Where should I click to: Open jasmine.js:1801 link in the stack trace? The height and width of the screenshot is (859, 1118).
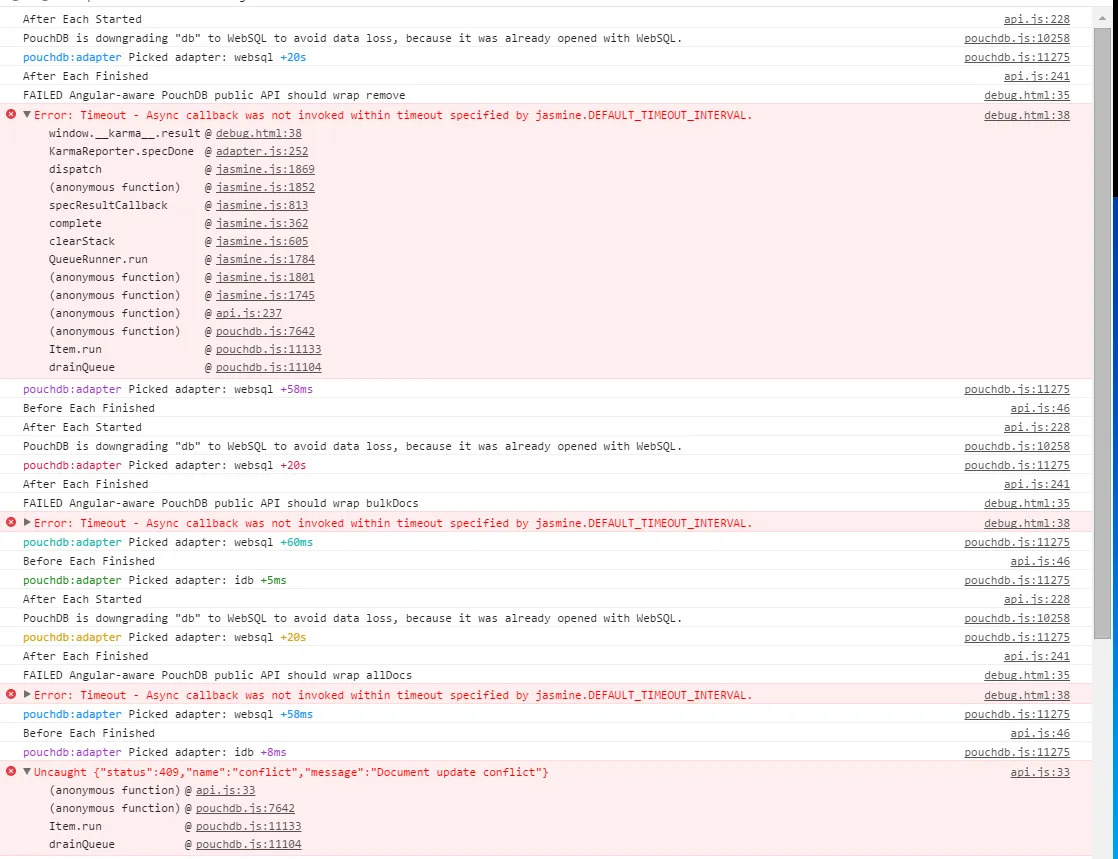(x=265, y=277)
